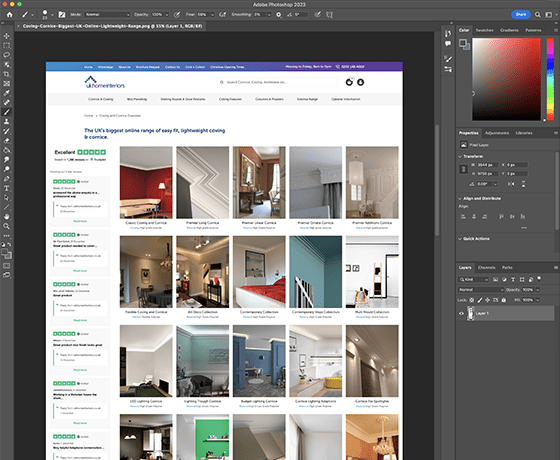Toggle type layer filter in Layers
Screen dimensions: 560x460
tap(513, 279)
